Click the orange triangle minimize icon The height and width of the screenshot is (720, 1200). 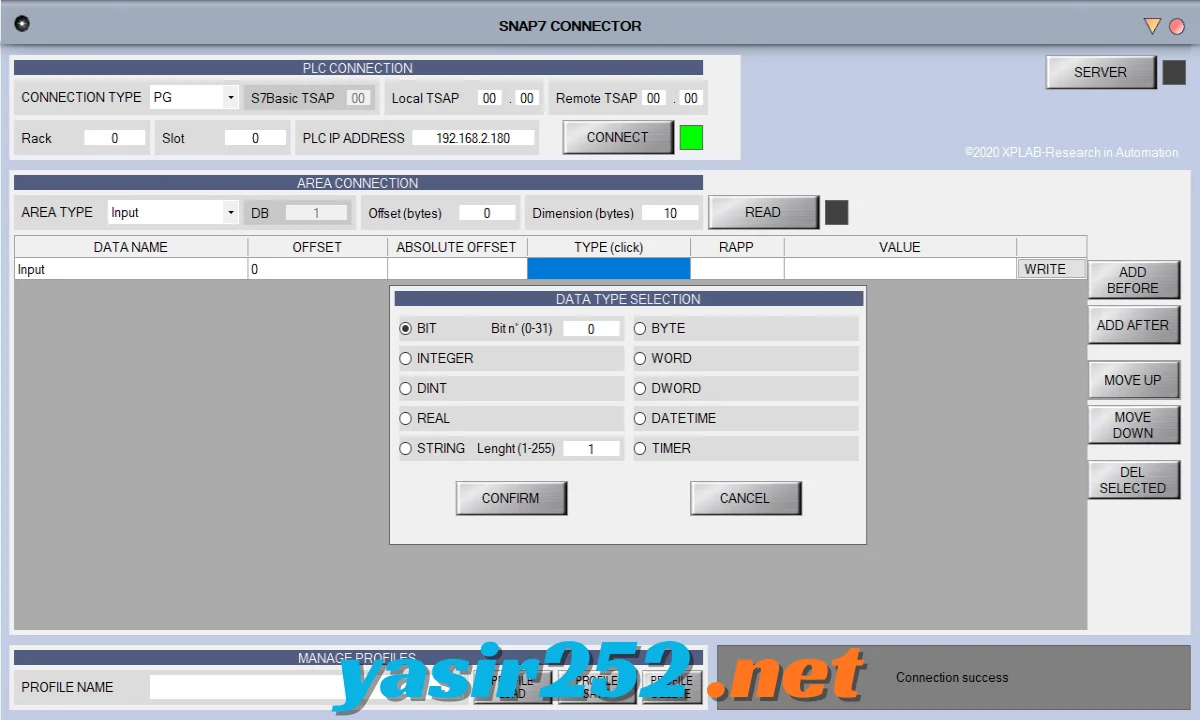1152,26
